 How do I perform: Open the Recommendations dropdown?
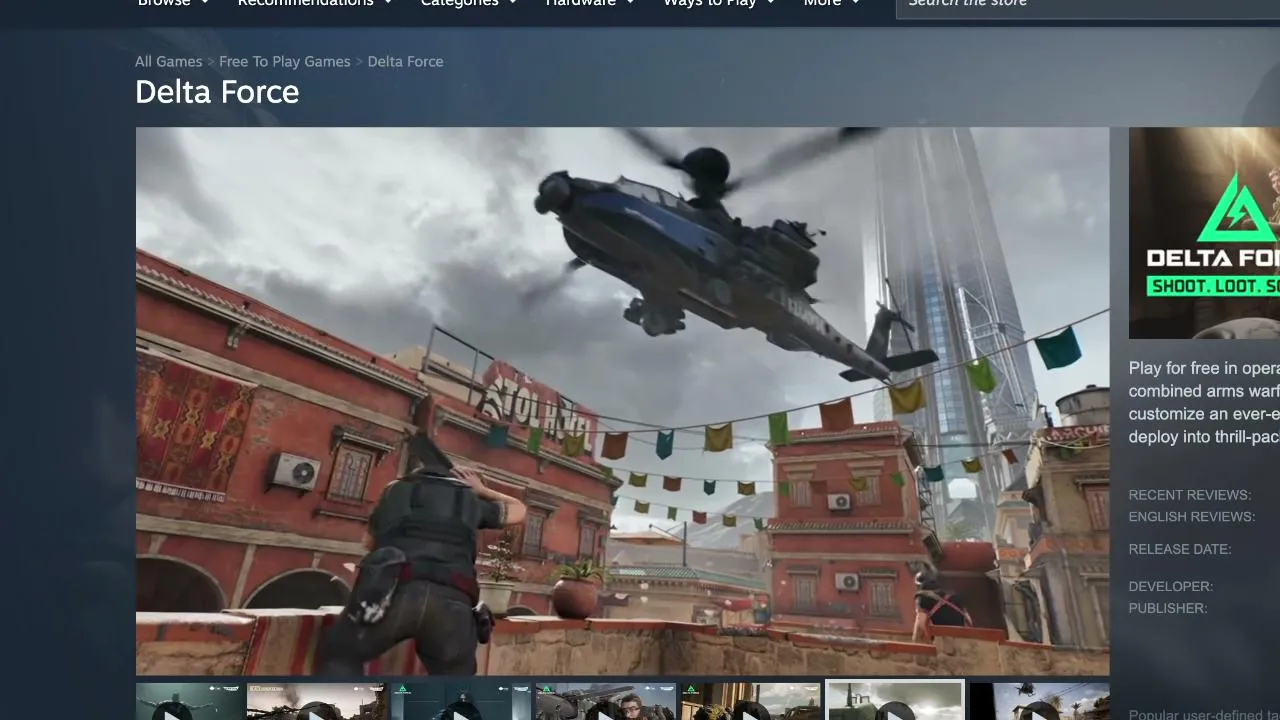pos(314,3)
